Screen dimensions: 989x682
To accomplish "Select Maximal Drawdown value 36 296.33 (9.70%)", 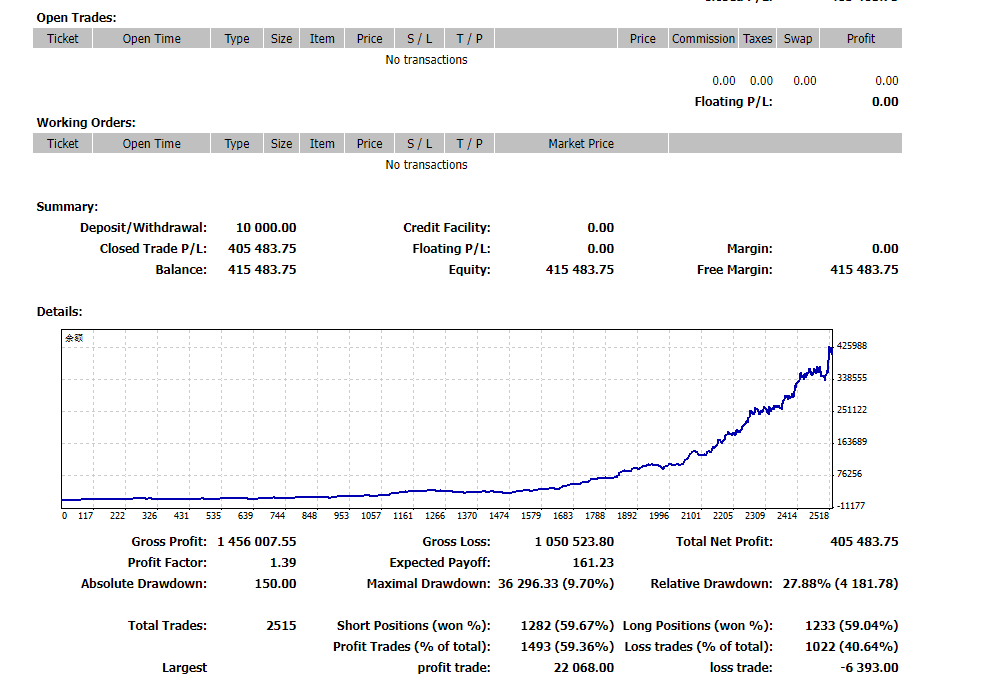I will click(556, 584).
